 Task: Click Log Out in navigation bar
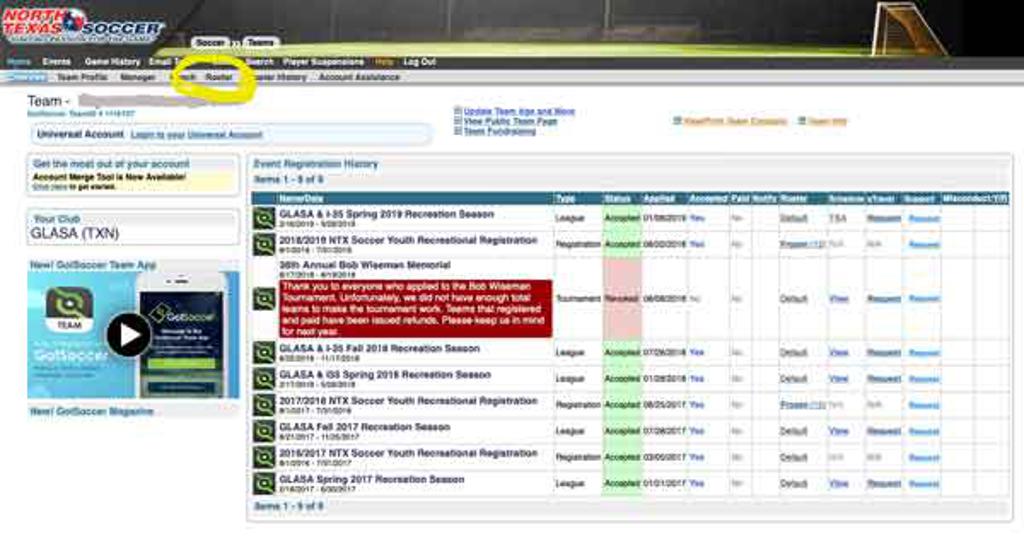(420, 62)
